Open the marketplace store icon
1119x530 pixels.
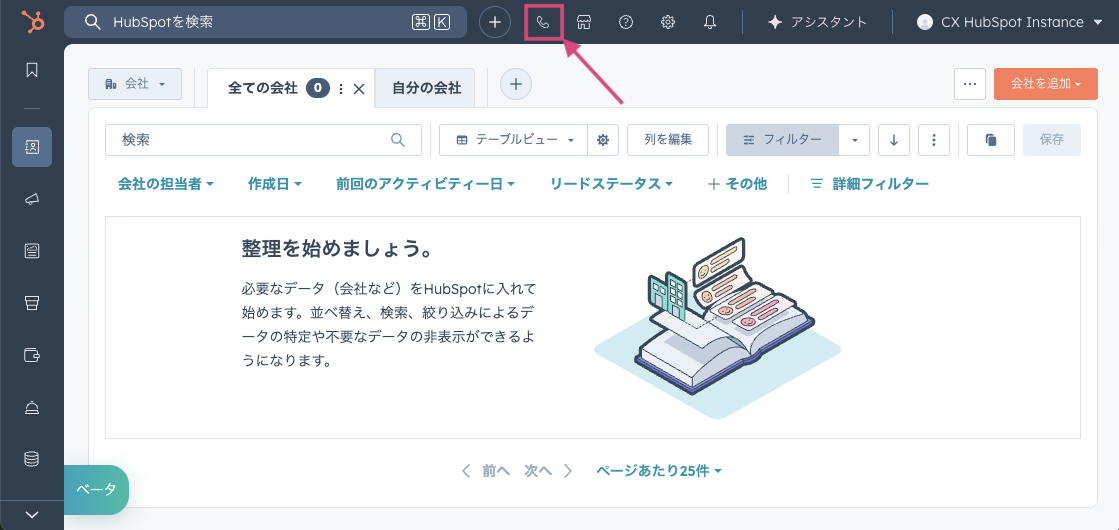585,22
